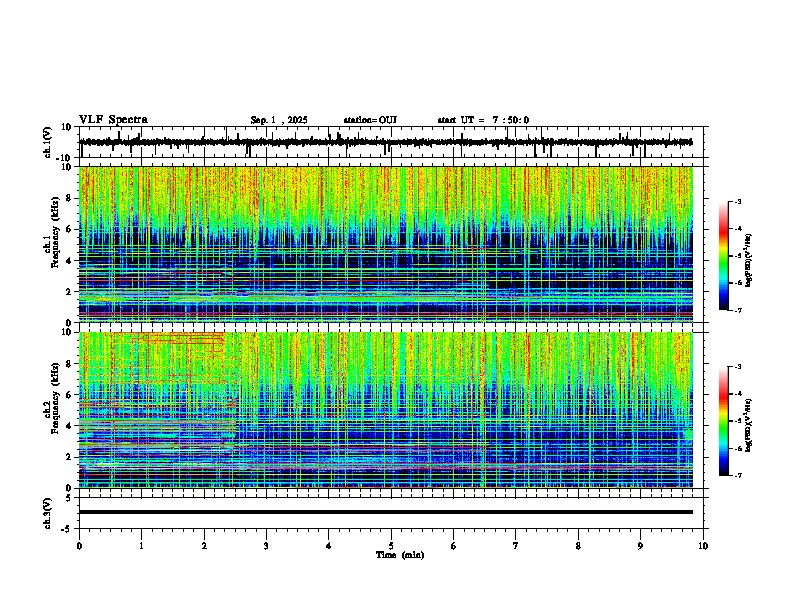Click the lower color bar beside ch.2 spectrogram

point(724,421)
